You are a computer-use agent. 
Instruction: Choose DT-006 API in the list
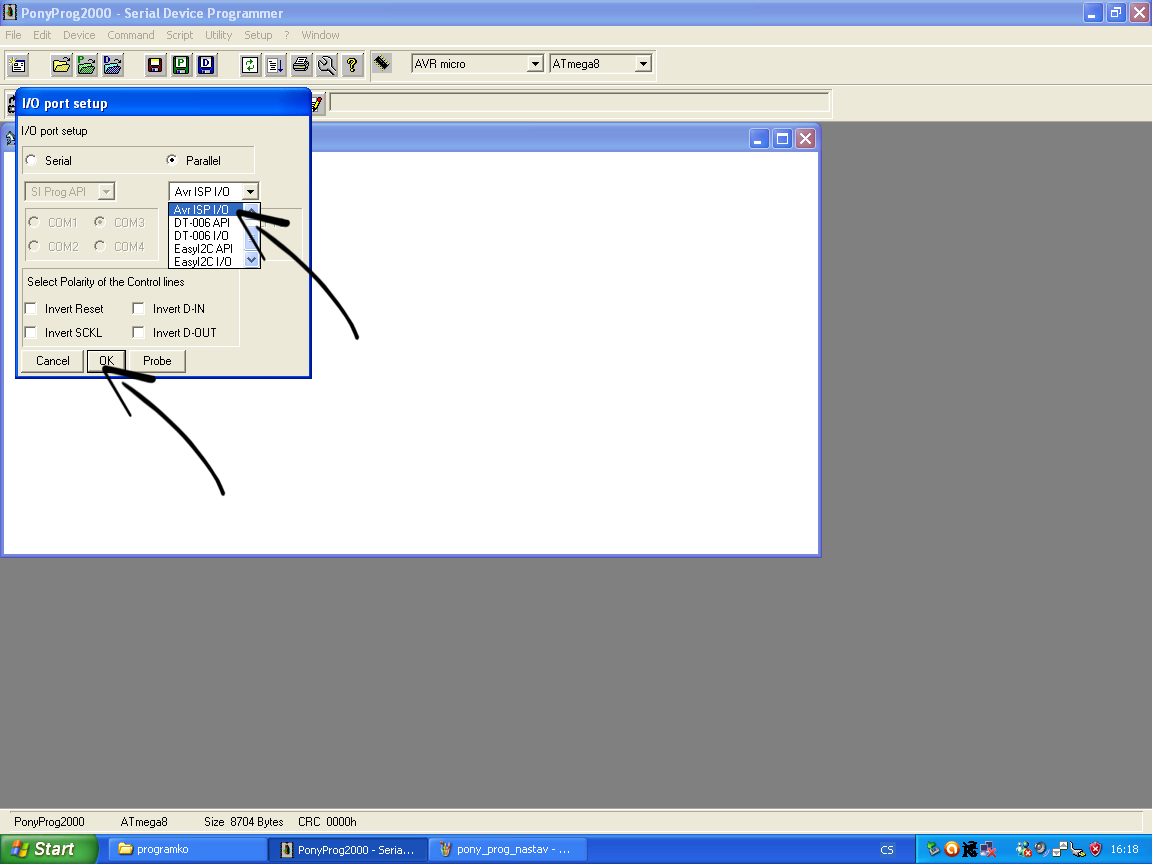pos(207,223)
